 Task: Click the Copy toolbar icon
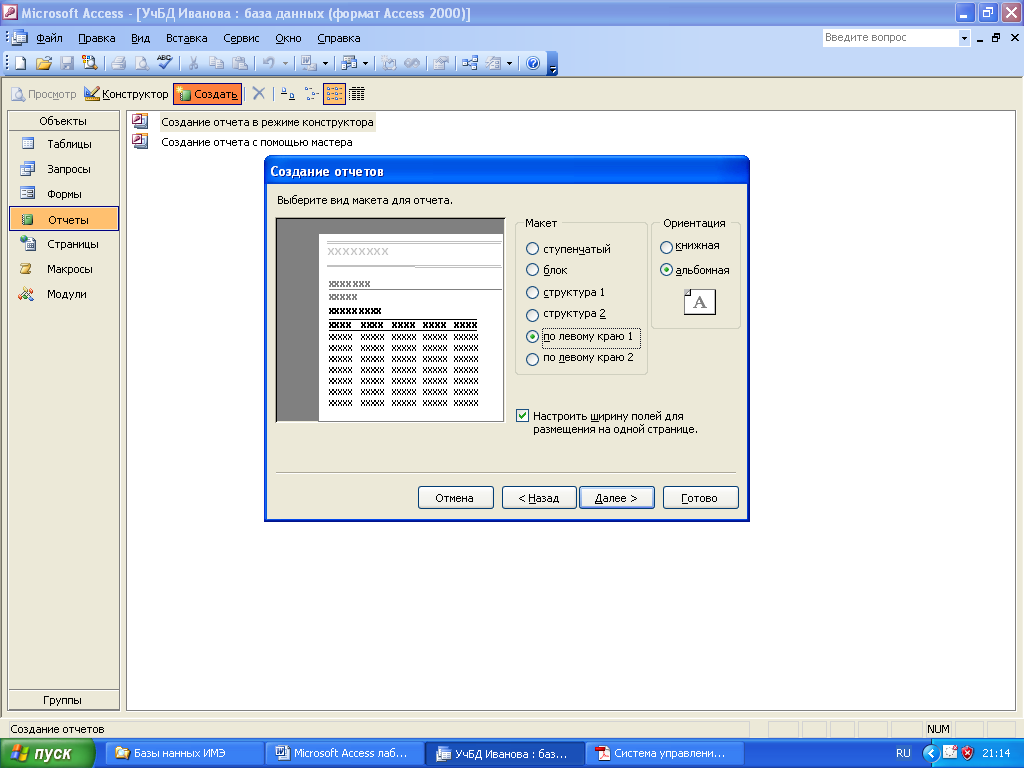tap(216, 63)
